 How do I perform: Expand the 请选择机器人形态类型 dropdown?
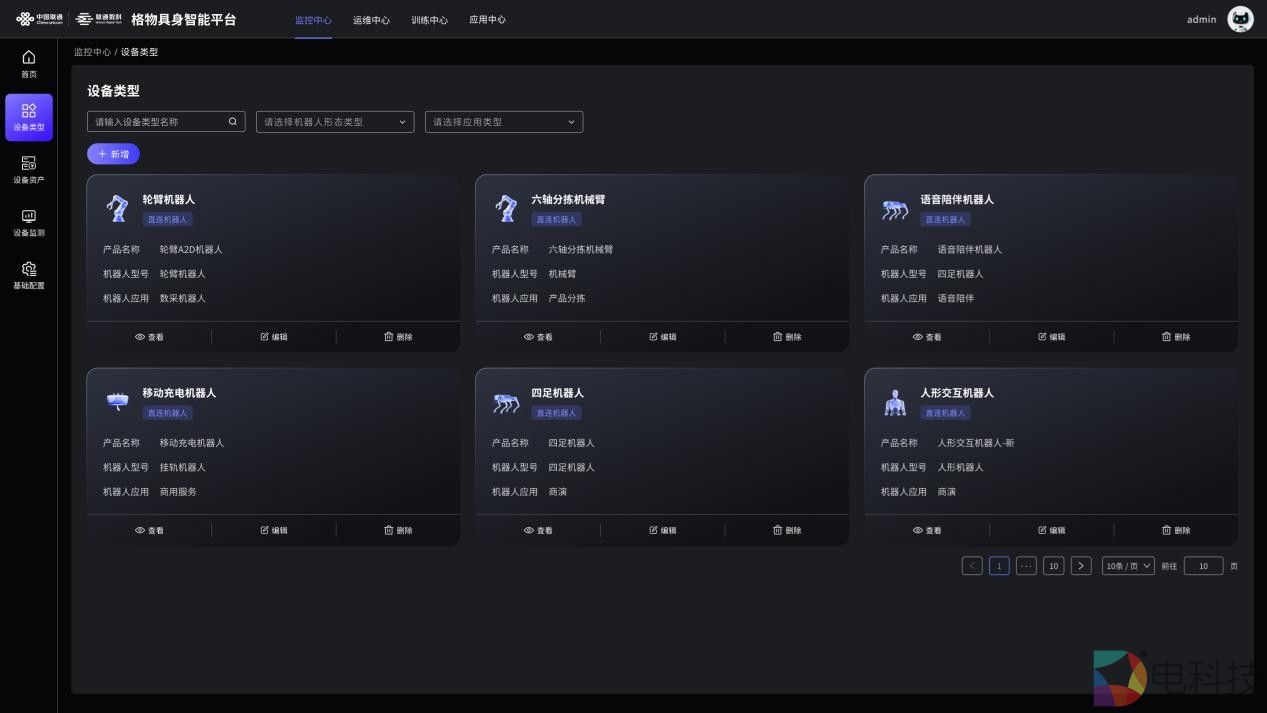pyautogui.click(x=334, y=122)
